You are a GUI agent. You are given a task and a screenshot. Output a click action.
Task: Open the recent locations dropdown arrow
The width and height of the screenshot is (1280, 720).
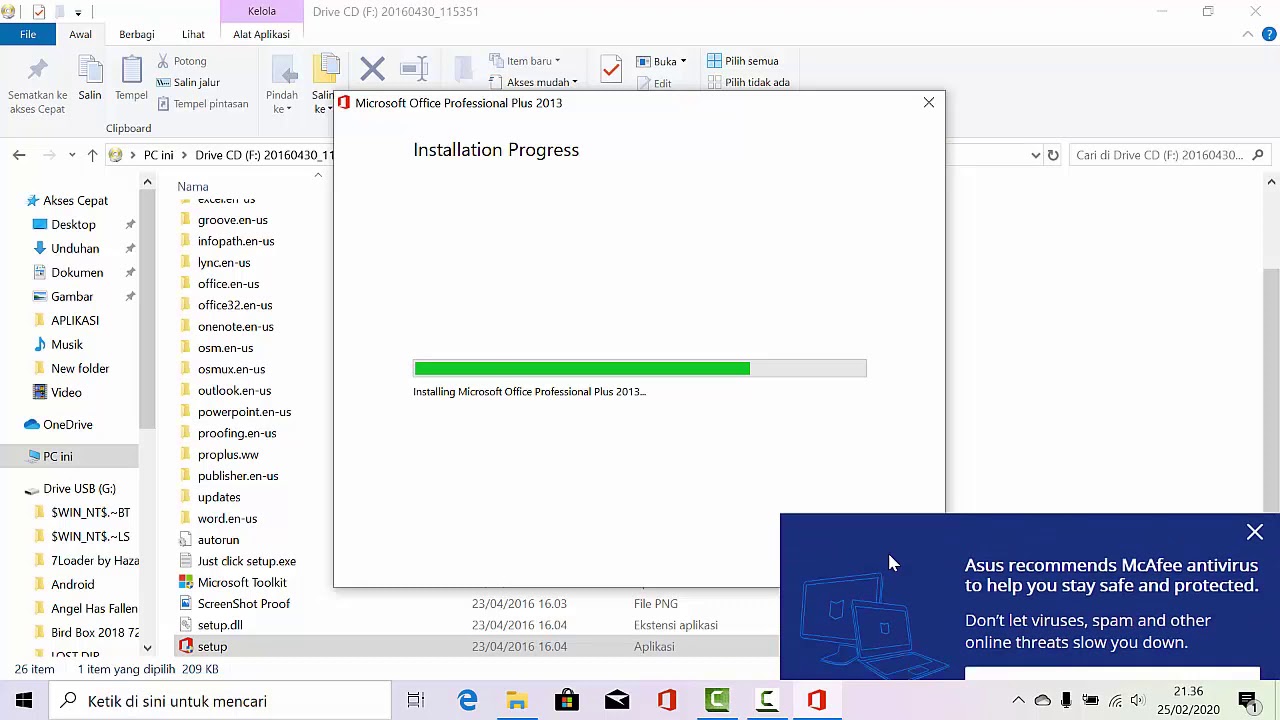[72, 155]
